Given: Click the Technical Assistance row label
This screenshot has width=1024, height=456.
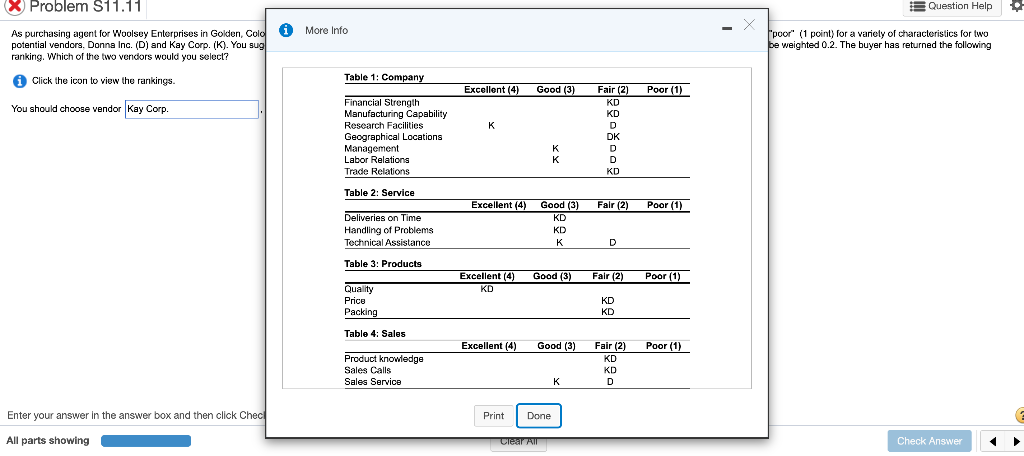Looking at the screenshot, I should point(387,242).
